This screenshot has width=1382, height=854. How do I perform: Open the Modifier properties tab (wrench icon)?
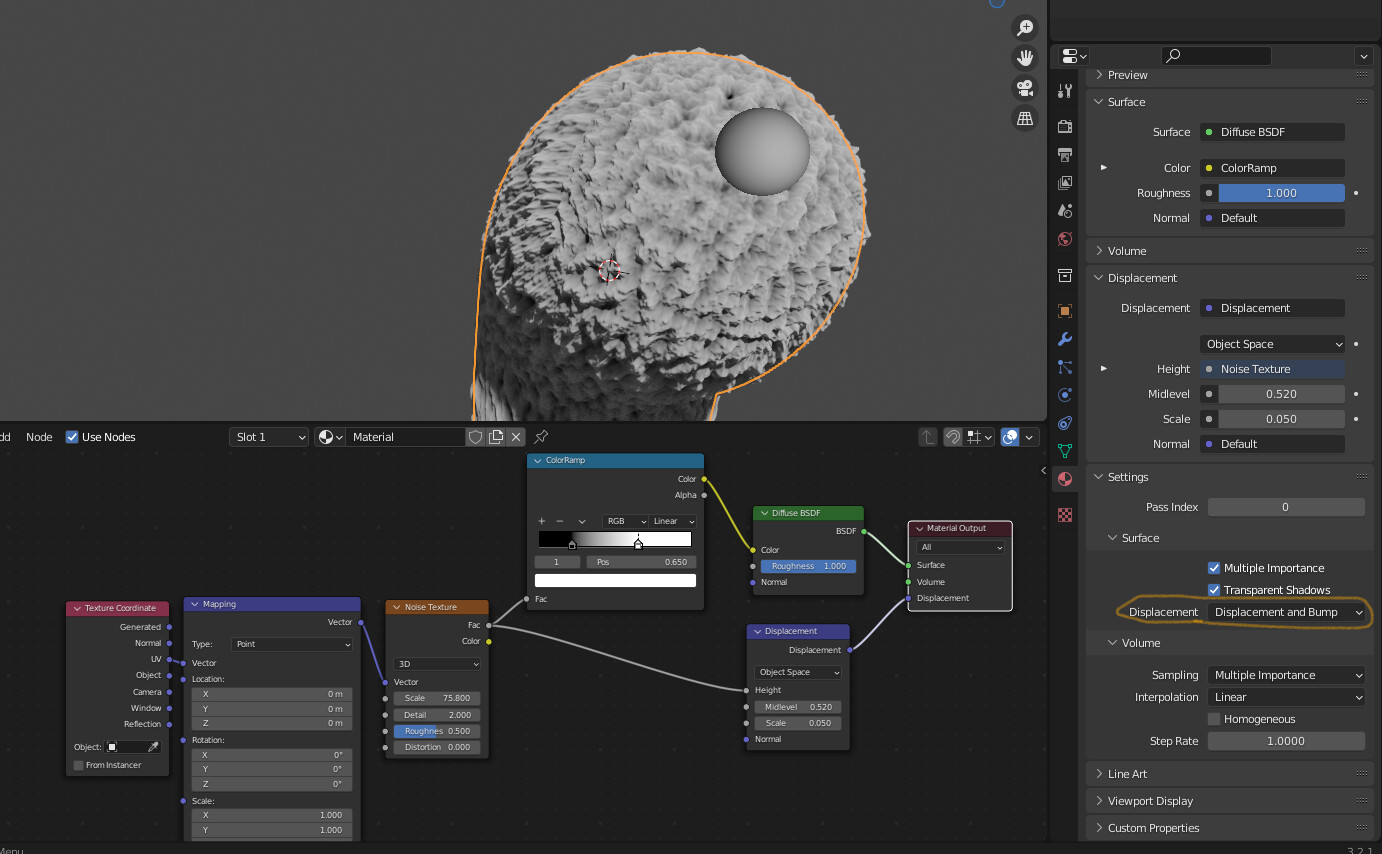[1064, 339]
